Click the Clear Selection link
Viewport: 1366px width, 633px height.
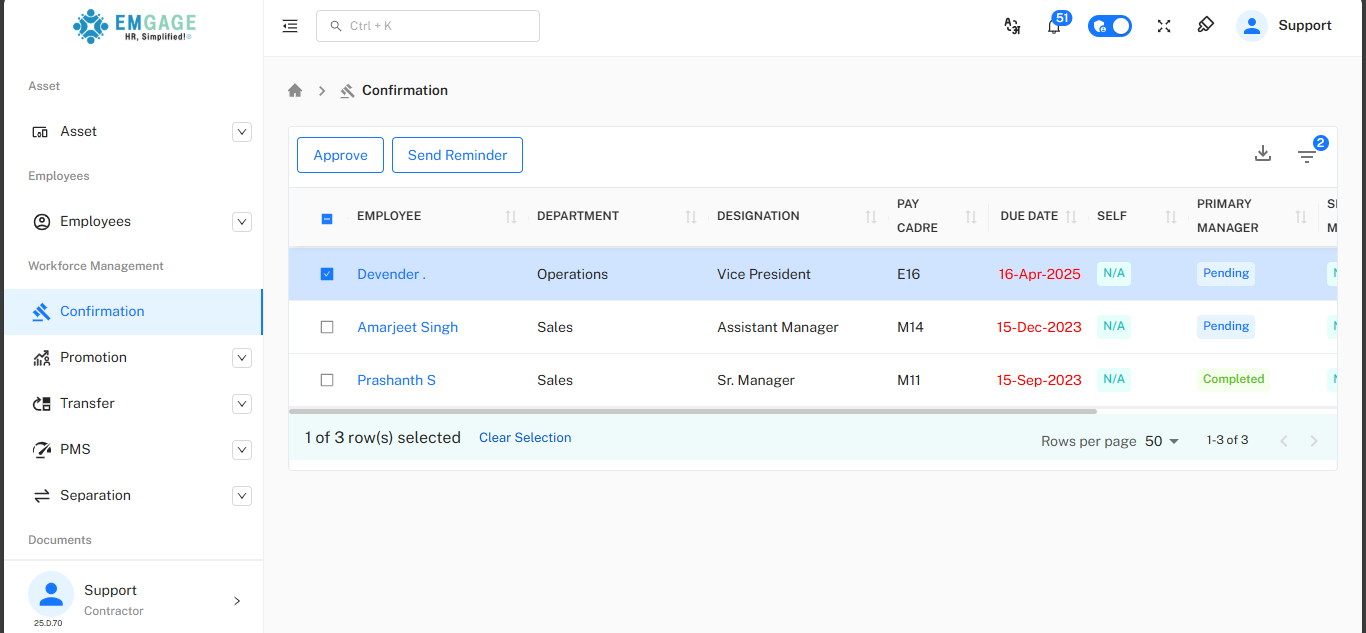[x=525, y=438]
